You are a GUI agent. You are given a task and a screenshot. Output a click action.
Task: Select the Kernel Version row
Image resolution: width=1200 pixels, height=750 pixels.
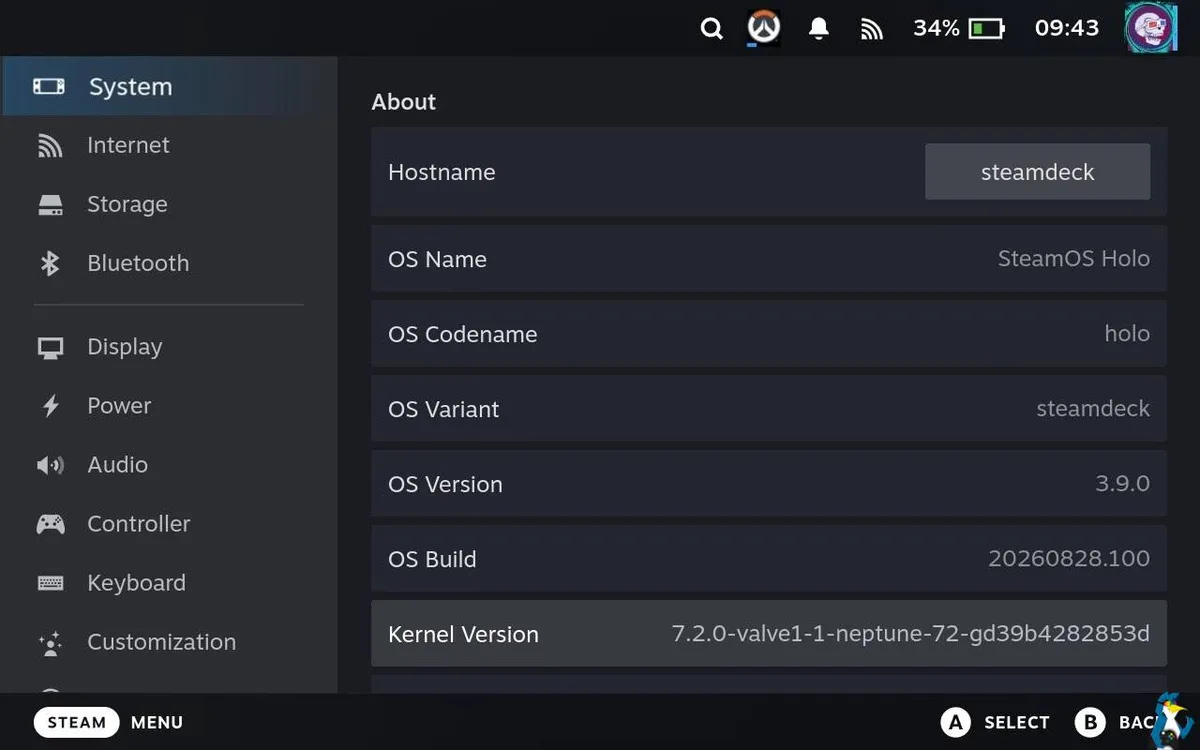point(769,634)
